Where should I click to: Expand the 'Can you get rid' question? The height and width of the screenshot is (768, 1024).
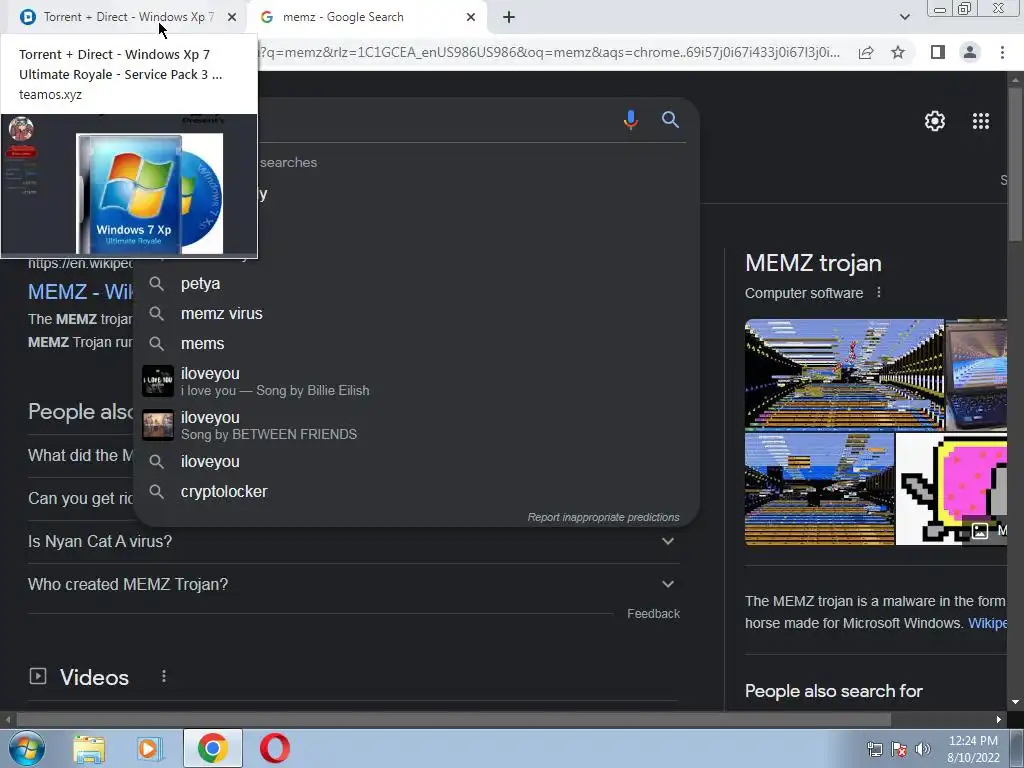tap(80, 498)
